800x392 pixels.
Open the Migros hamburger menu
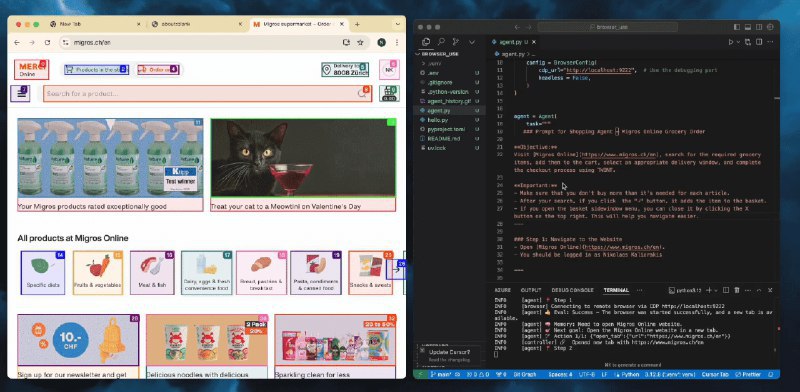20,93
